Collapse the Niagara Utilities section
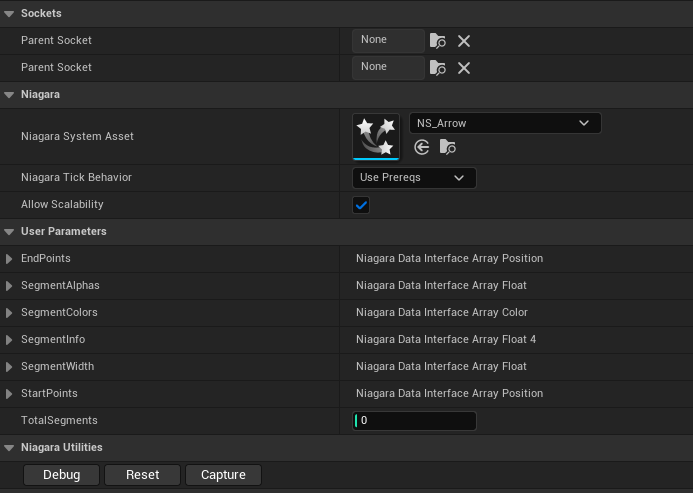This screenshot has width=693, height=493. click(9, 448)
